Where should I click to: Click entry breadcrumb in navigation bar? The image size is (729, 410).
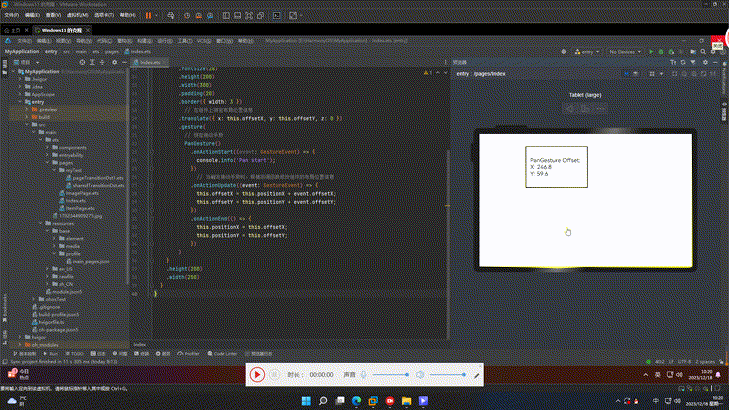coord(51,52)
